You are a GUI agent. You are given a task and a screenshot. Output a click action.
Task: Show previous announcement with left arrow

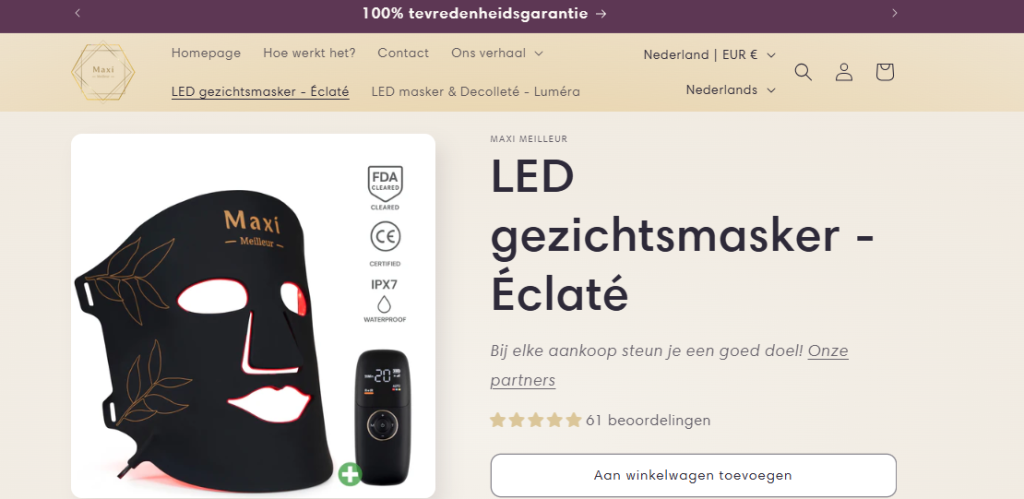(x=78, y=13)
